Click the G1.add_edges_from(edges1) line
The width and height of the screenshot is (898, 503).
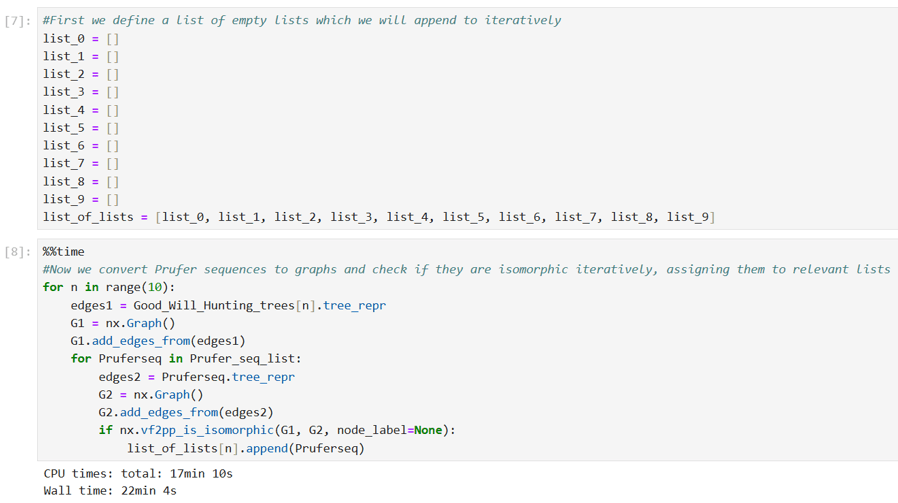[158, 341]
